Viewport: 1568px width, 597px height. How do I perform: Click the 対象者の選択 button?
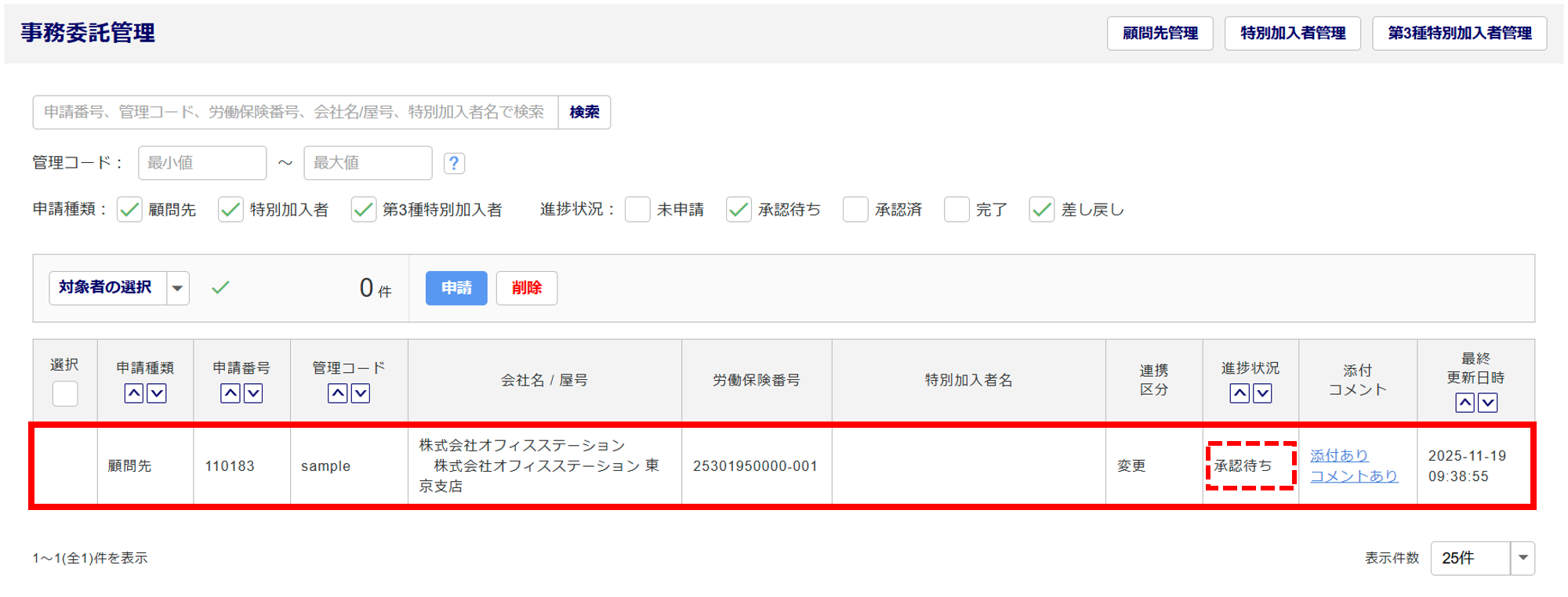(107, 288)
